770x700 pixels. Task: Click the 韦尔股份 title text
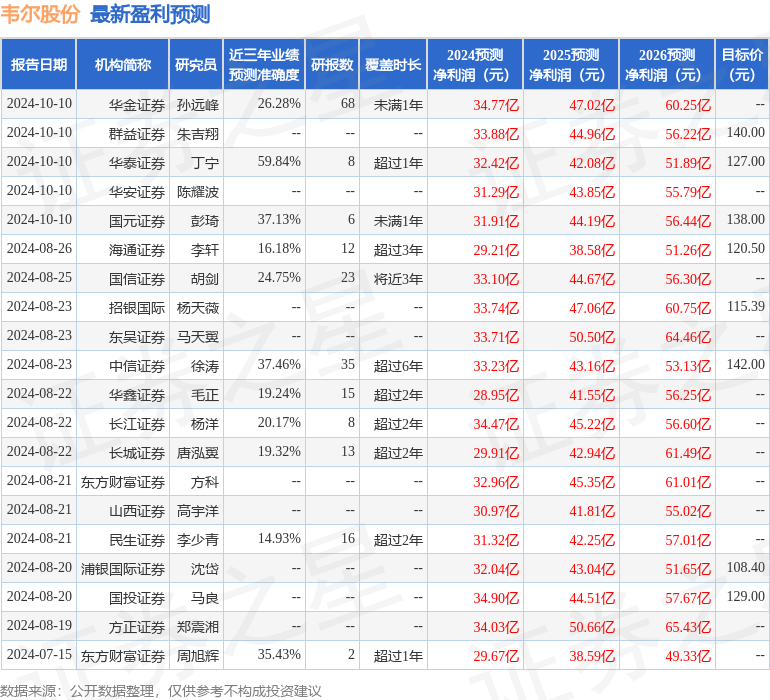coord(40,14)
